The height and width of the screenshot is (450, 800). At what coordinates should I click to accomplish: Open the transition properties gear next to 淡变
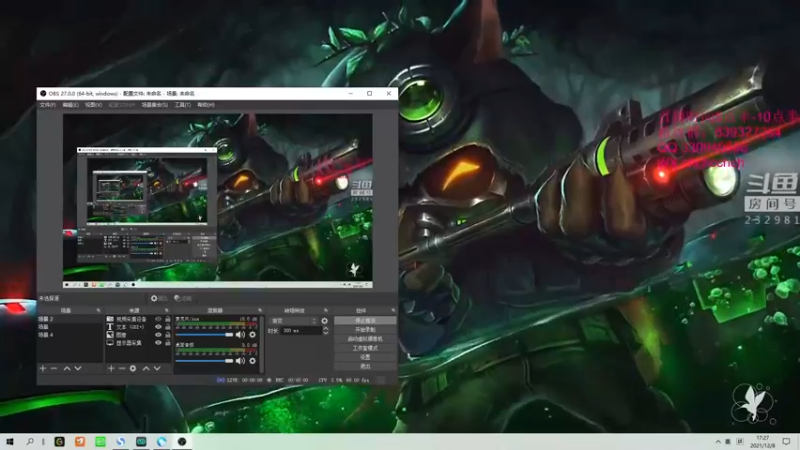[x=324, y=321]
